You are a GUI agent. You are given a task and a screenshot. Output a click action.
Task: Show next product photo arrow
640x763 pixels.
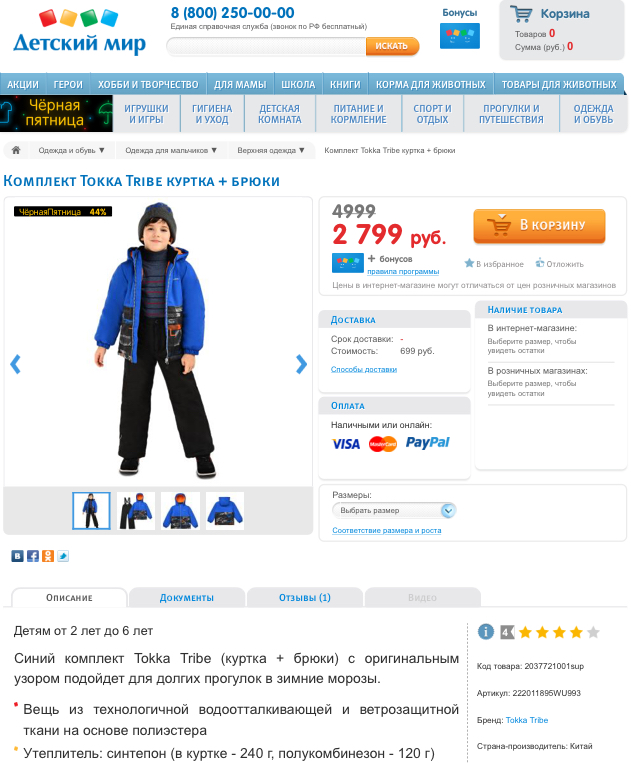click(301, 364)
